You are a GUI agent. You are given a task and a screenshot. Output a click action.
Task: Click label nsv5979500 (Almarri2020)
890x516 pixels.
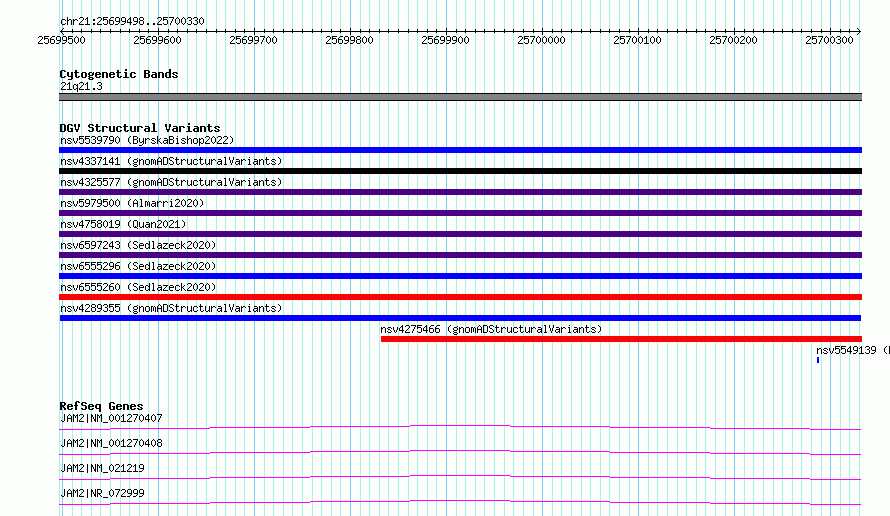click(x=132, y=203)
